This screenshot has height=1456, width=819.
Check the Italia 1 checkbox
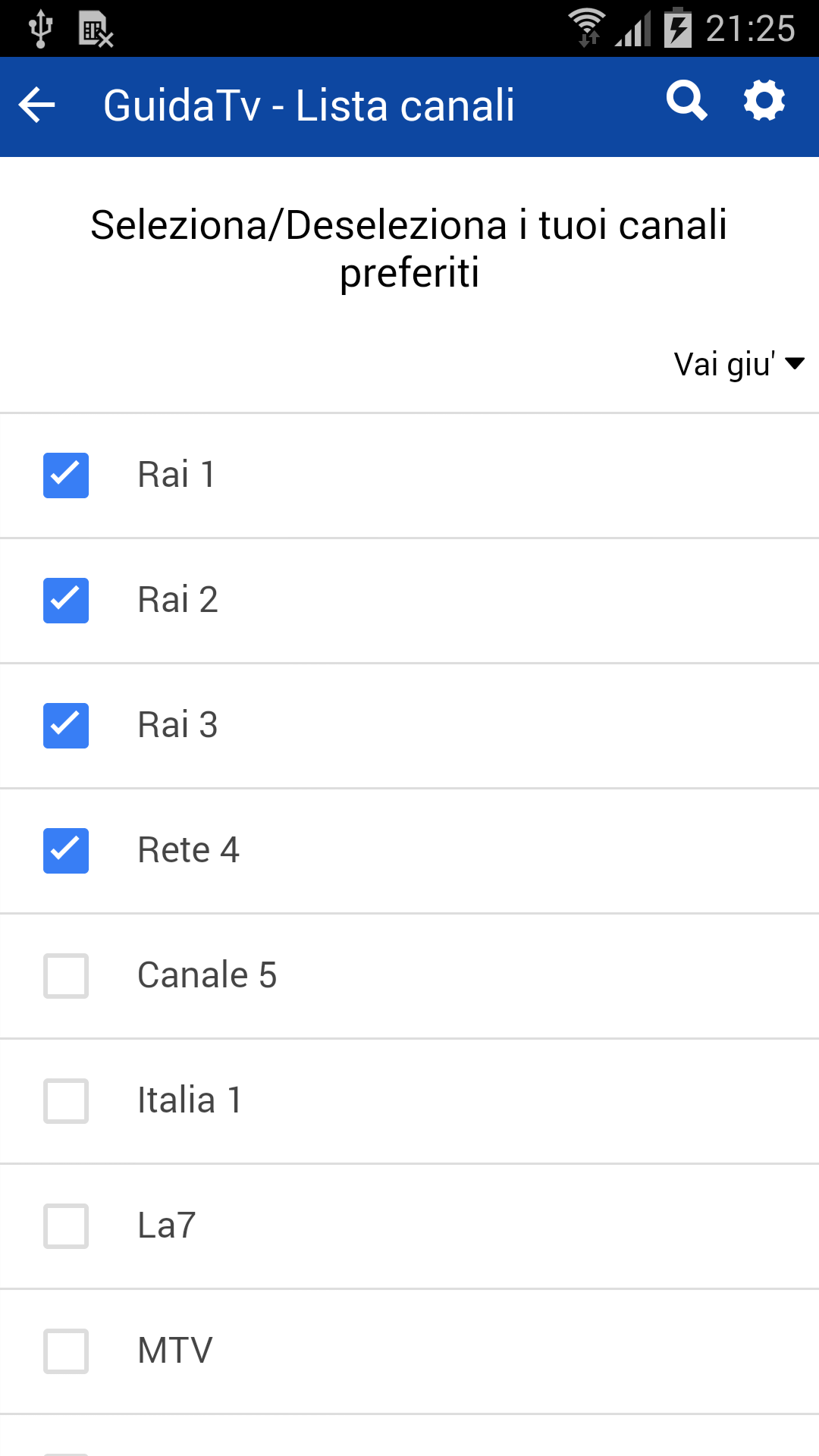click(x=66, y=1101)
